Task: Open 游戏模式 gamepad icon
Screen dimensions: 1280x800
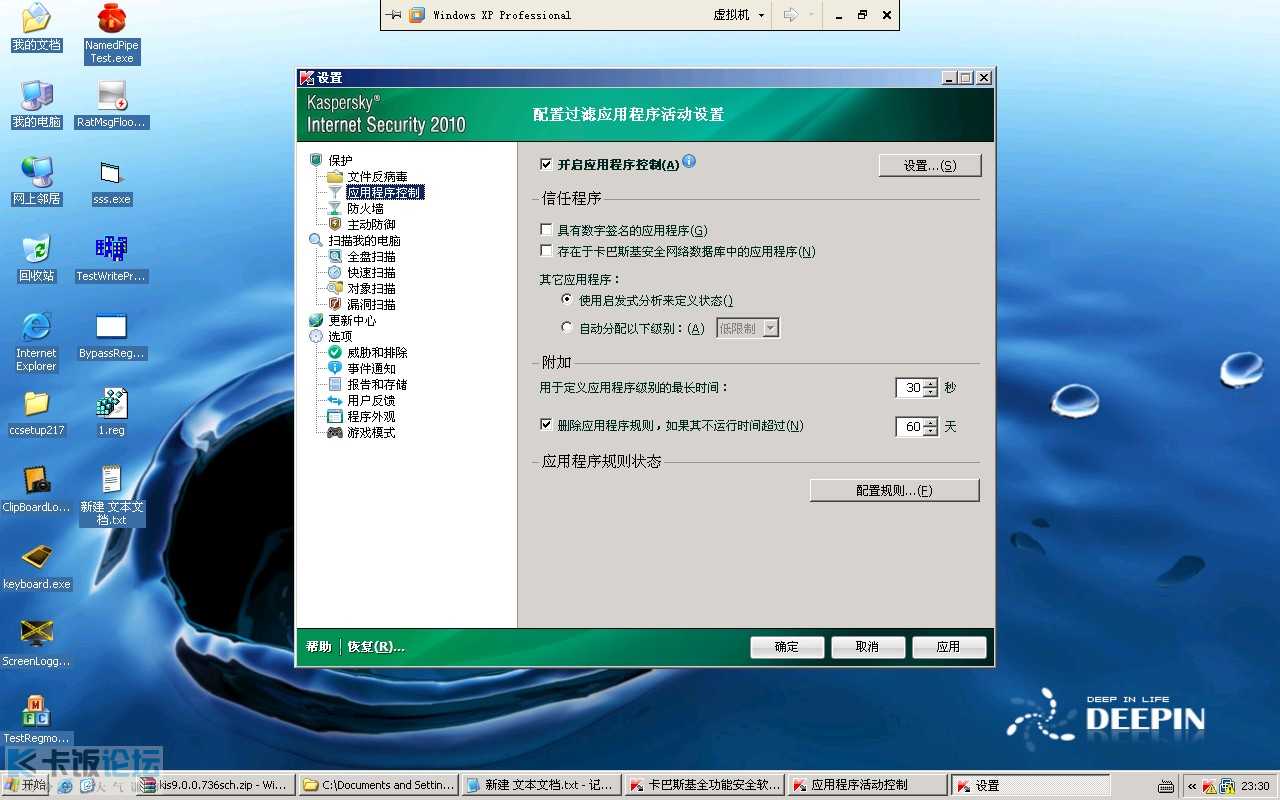Action: pyautogui.click(x=335, y=432)
